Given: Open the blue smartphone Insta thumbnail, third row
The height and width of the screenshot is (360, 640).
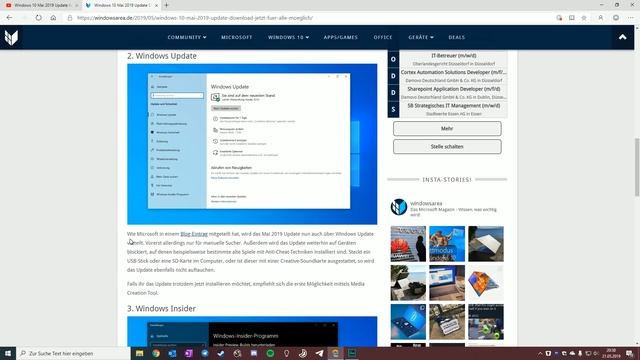Looking at the screenshot, I should 408,322.
